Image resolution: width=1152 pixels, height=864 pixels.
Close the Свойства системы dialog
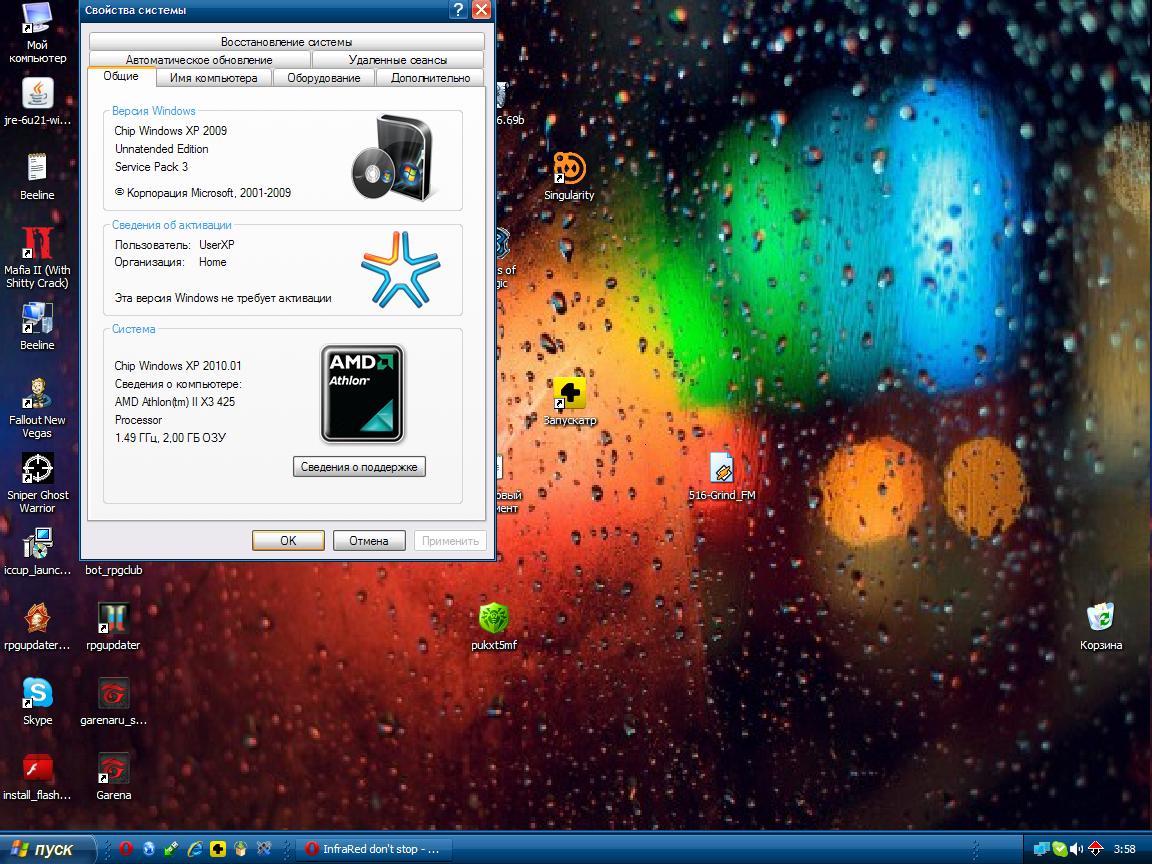[x=481, y=10]
